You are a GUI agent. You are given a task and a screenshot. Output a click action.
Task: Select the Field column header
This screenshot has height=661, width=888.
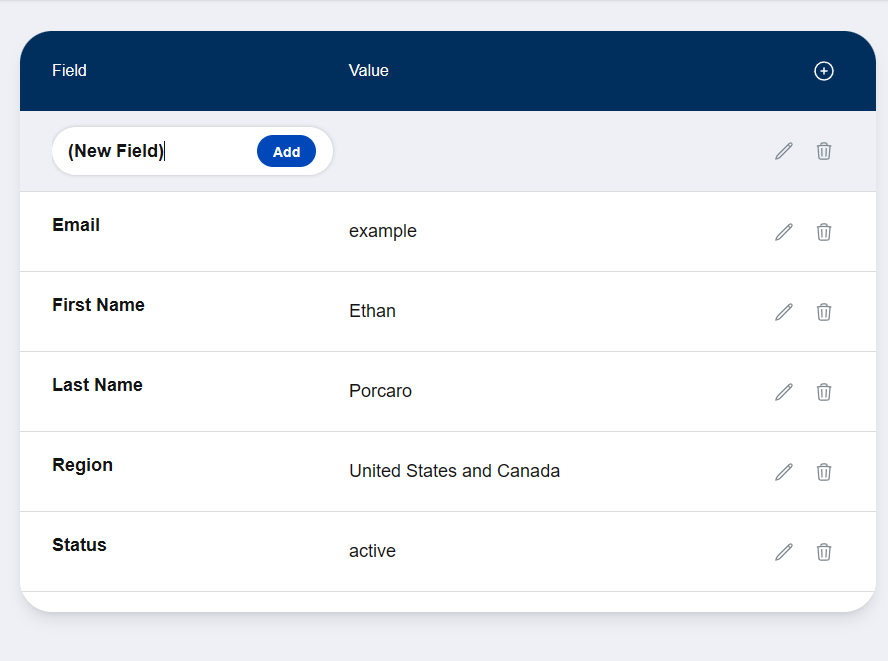click(x=69, y=71)
